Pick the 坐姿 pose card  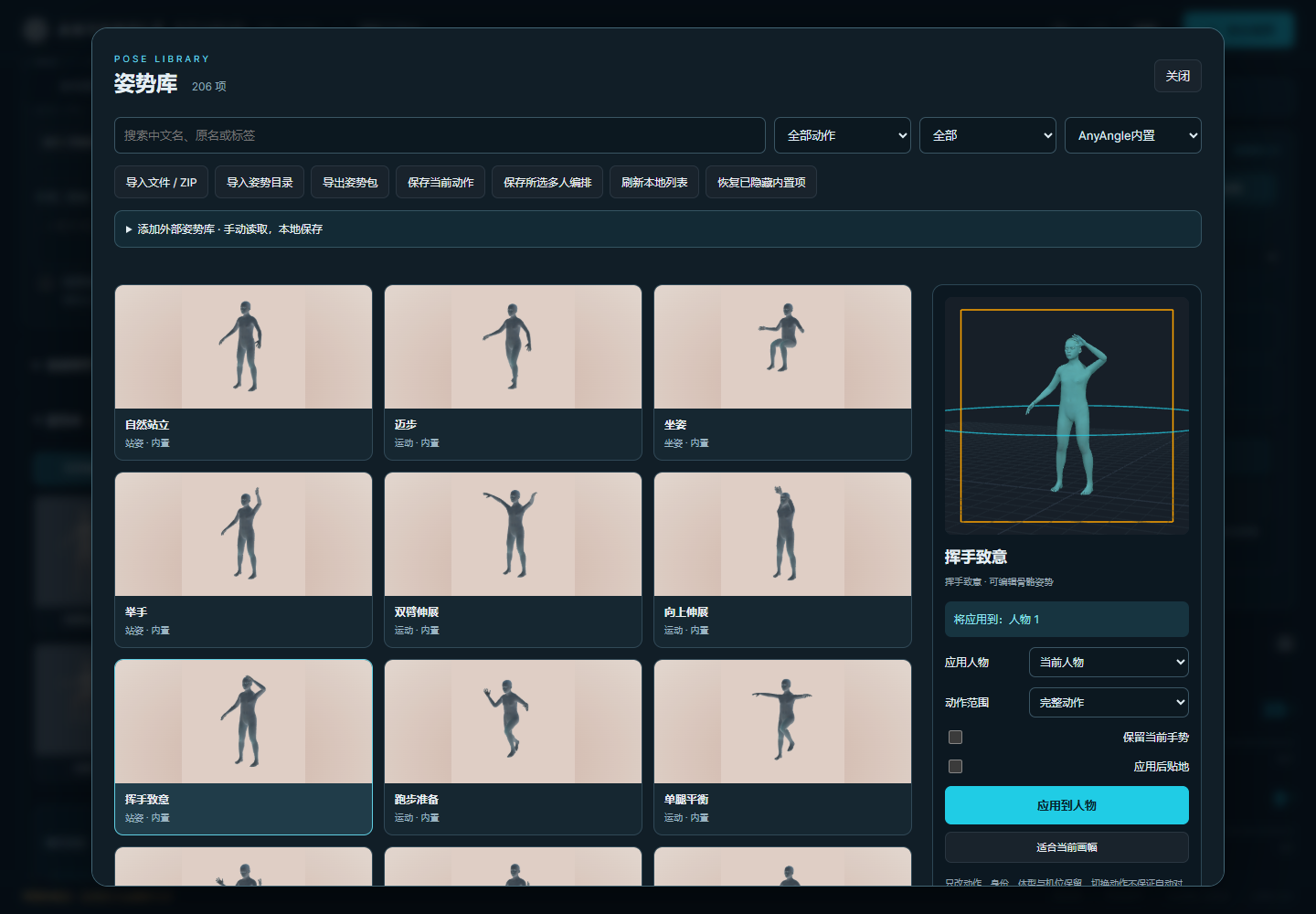pos(782,372)
